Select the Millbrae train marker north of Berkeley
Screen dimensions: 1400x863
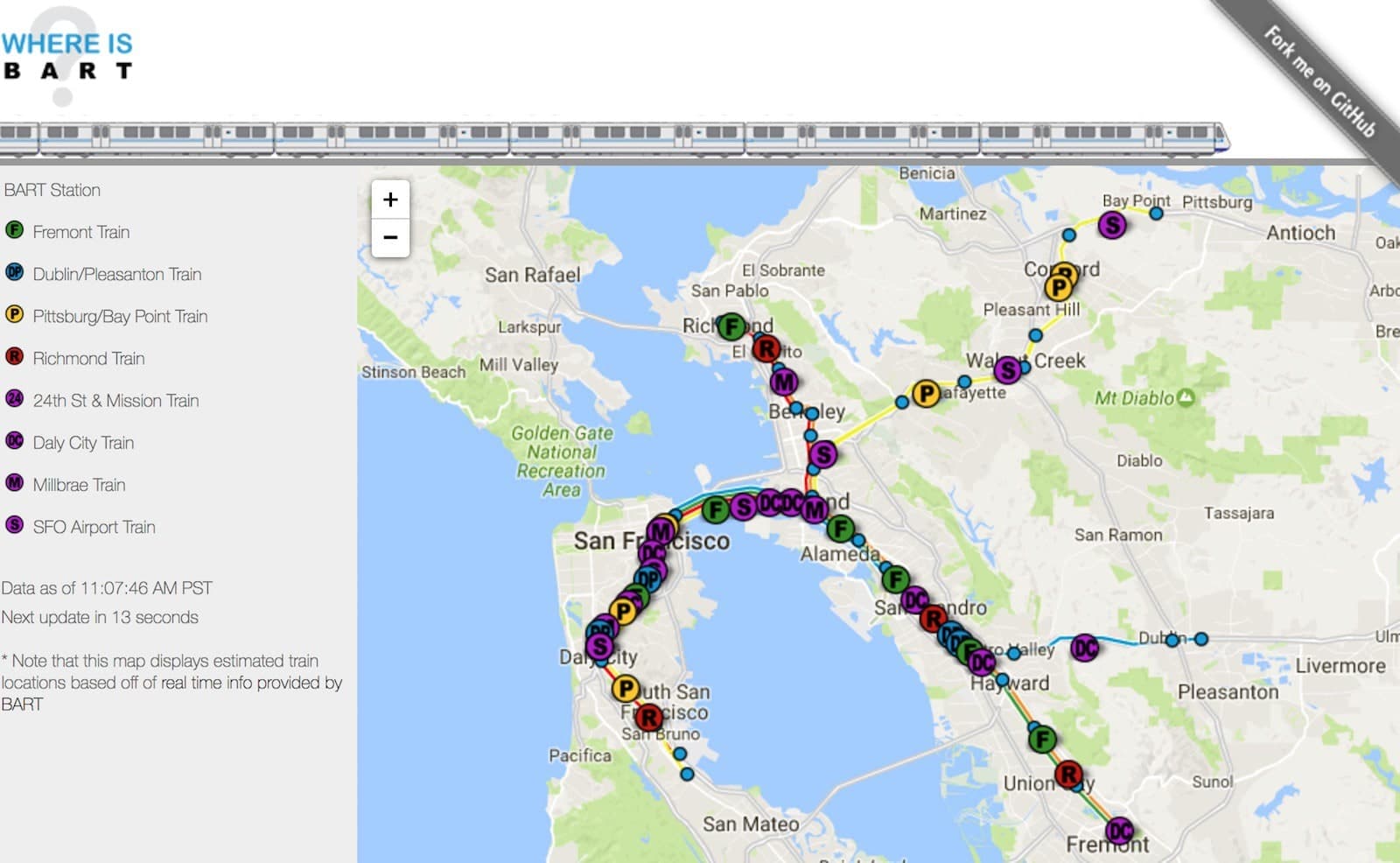pos(784,382)
